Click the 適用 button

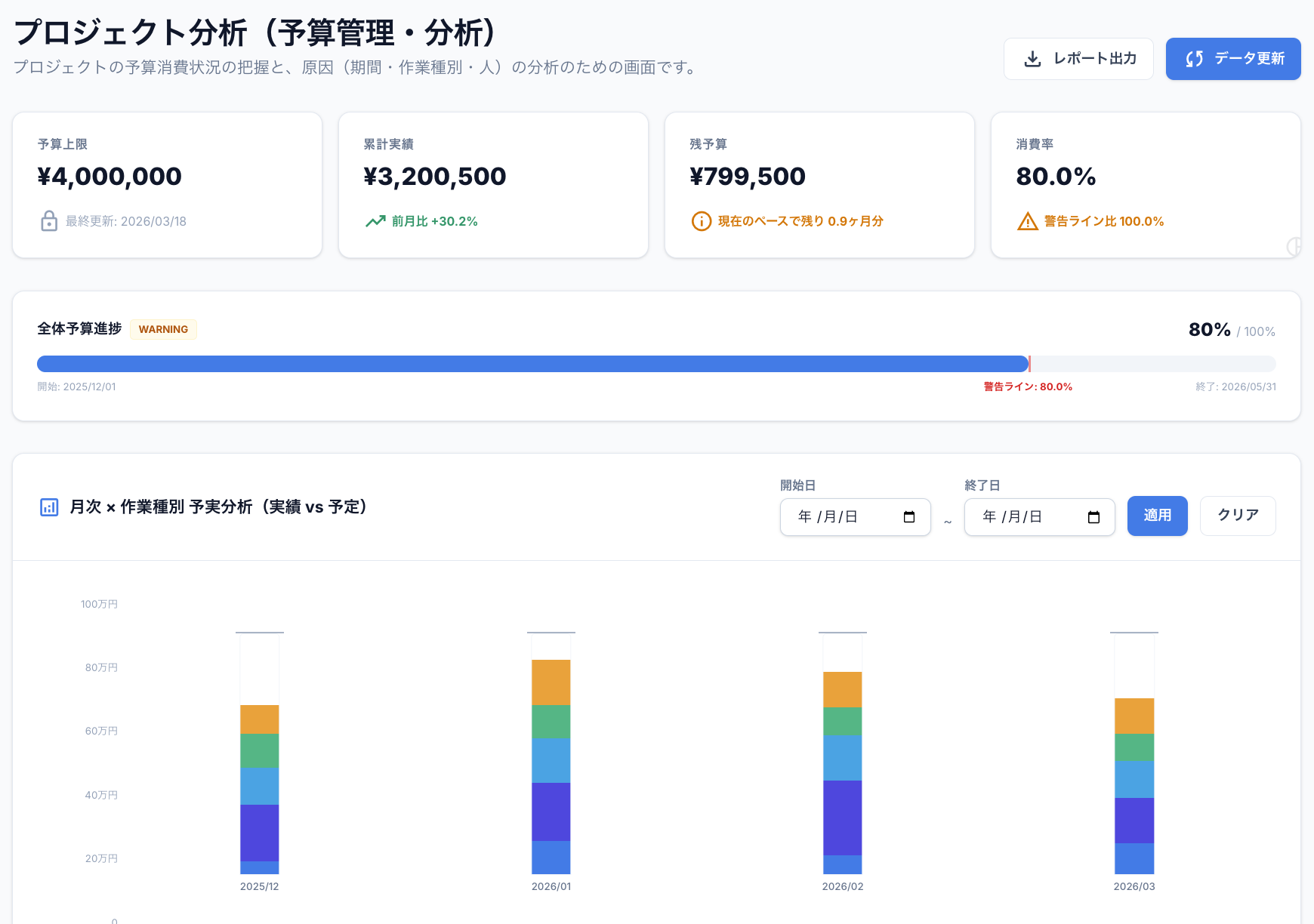click(1157, 516)
